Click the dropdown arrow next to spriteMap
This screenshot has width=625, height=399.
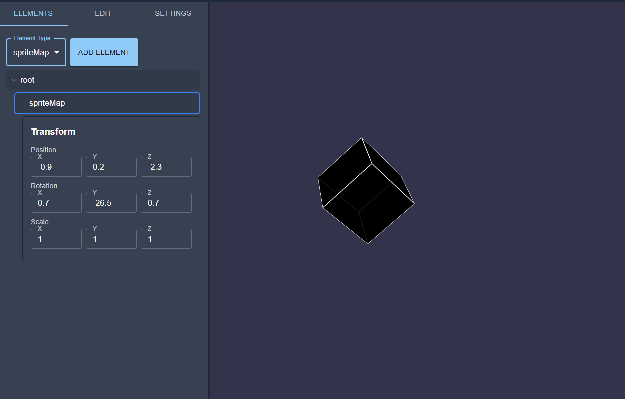click(57, 52)
